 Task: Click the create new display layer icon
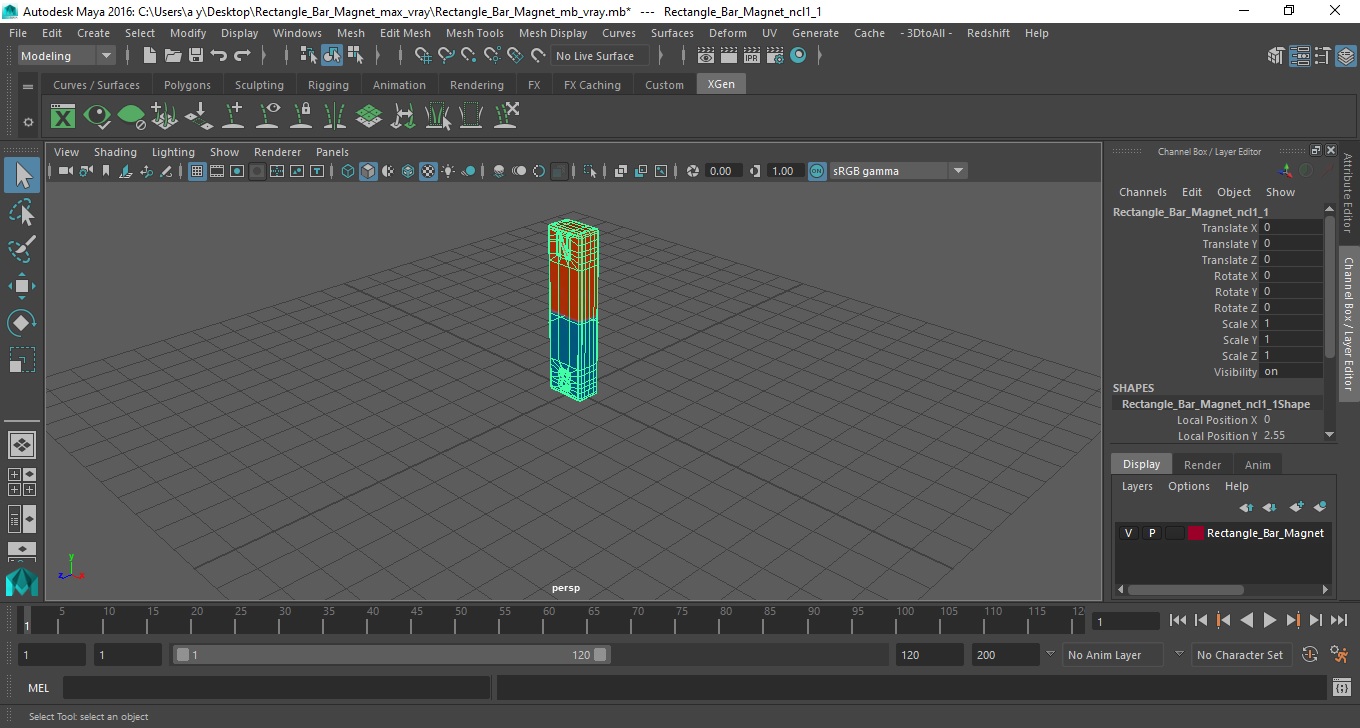[1296, 507]
